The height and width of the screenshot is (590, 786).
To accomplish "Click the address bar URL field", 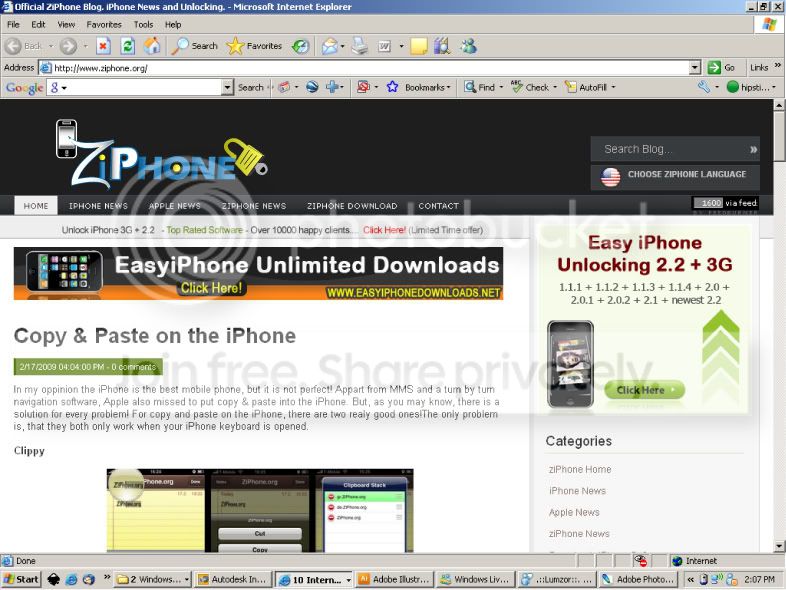I will pos(363,67).
